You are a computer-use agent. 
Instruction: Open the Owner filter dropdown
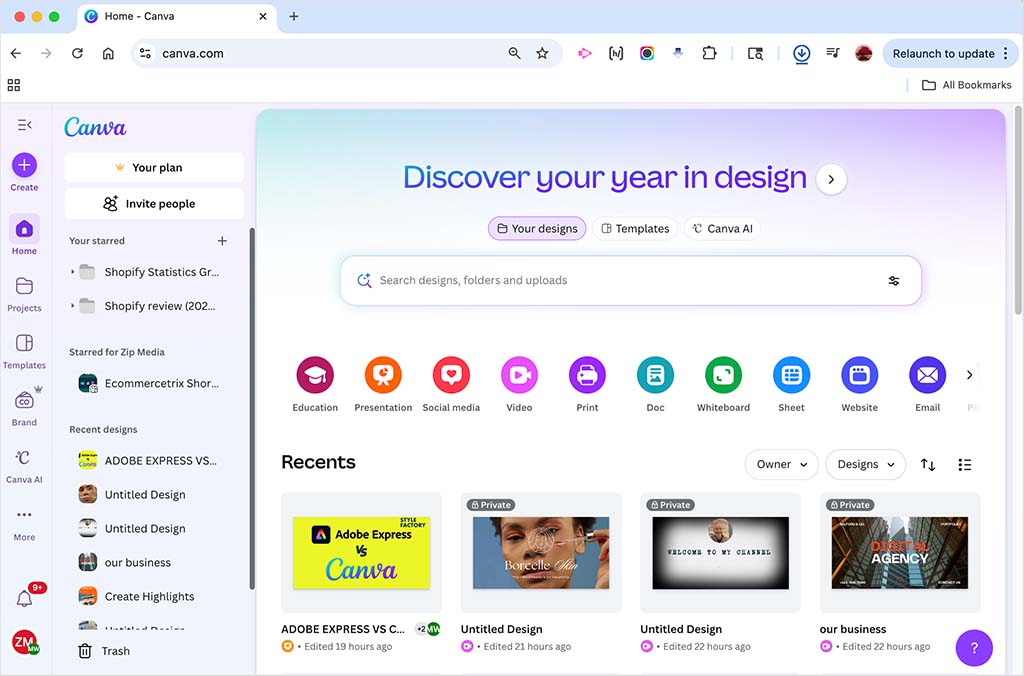(781, 465)
